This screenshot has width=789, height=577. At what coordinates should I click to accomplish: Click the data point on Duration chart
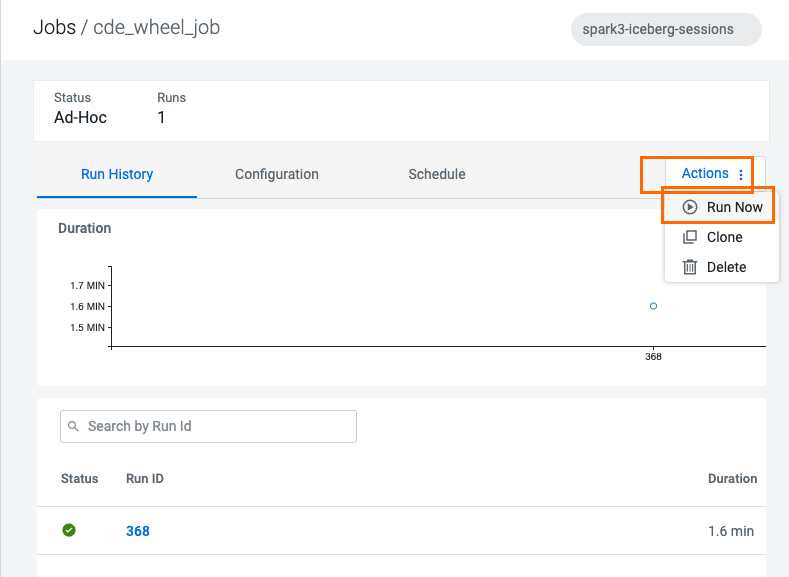653,306
